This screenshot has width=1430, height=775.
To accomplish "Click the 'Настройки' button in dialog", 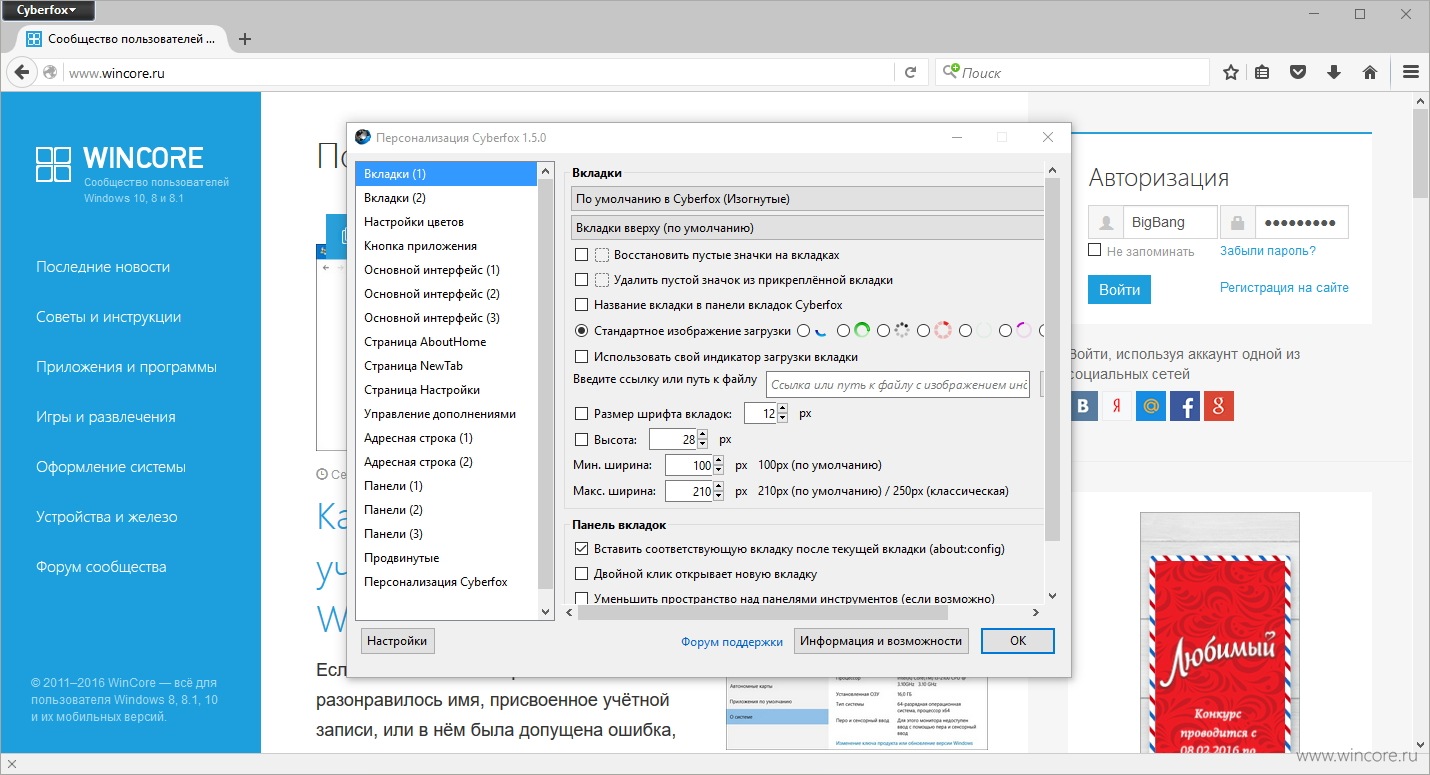I will [x=397, y=641].
